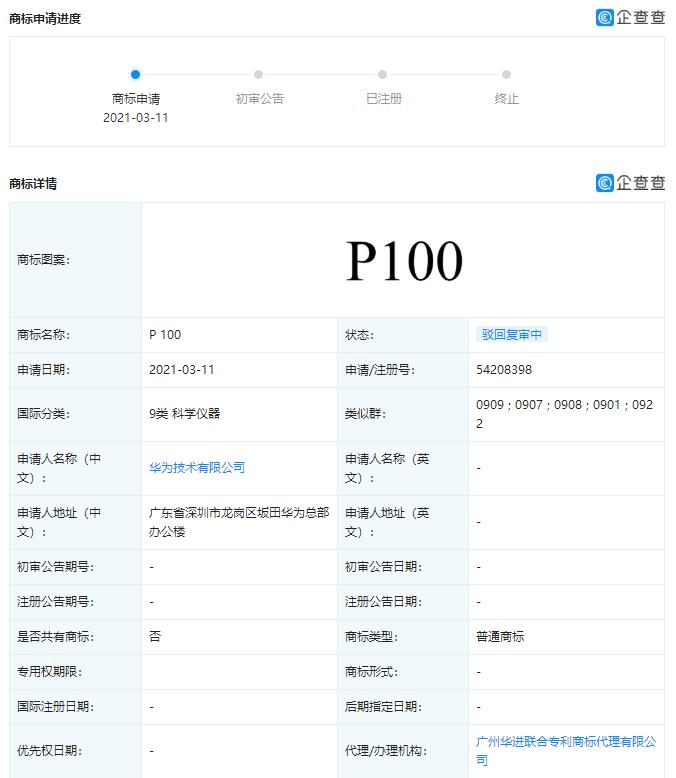
Task: Select the 已注册 progress dot
Action: click(382, 74)
